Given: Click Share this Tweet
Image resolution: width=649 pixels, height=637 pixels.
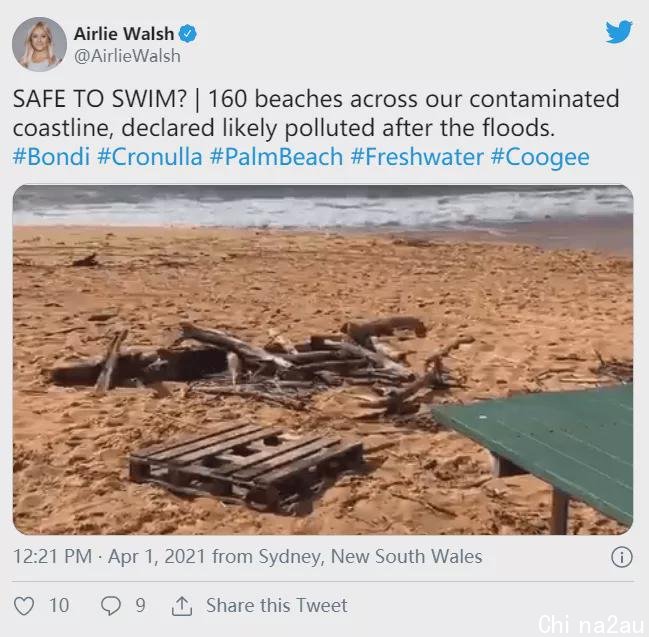Looking at the screenshot, I should point(277,606).
